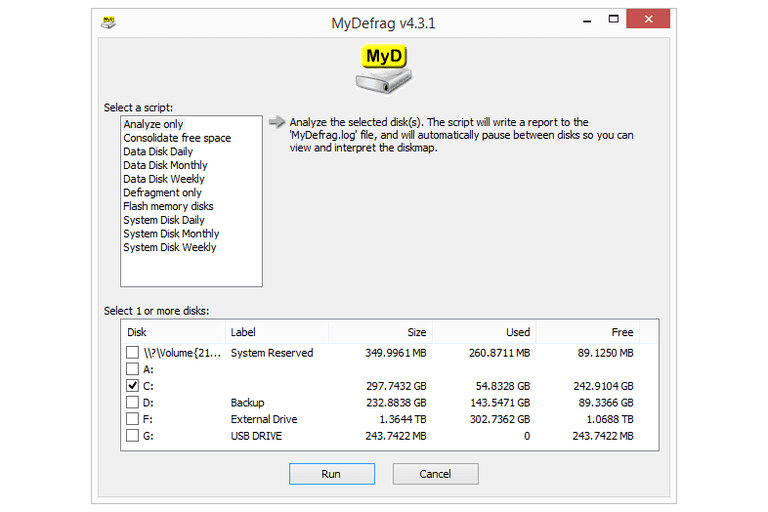The height and width of the screenshot is (512, 768).
Task: Click the MyD disk logo
Action: coord(384,67)
